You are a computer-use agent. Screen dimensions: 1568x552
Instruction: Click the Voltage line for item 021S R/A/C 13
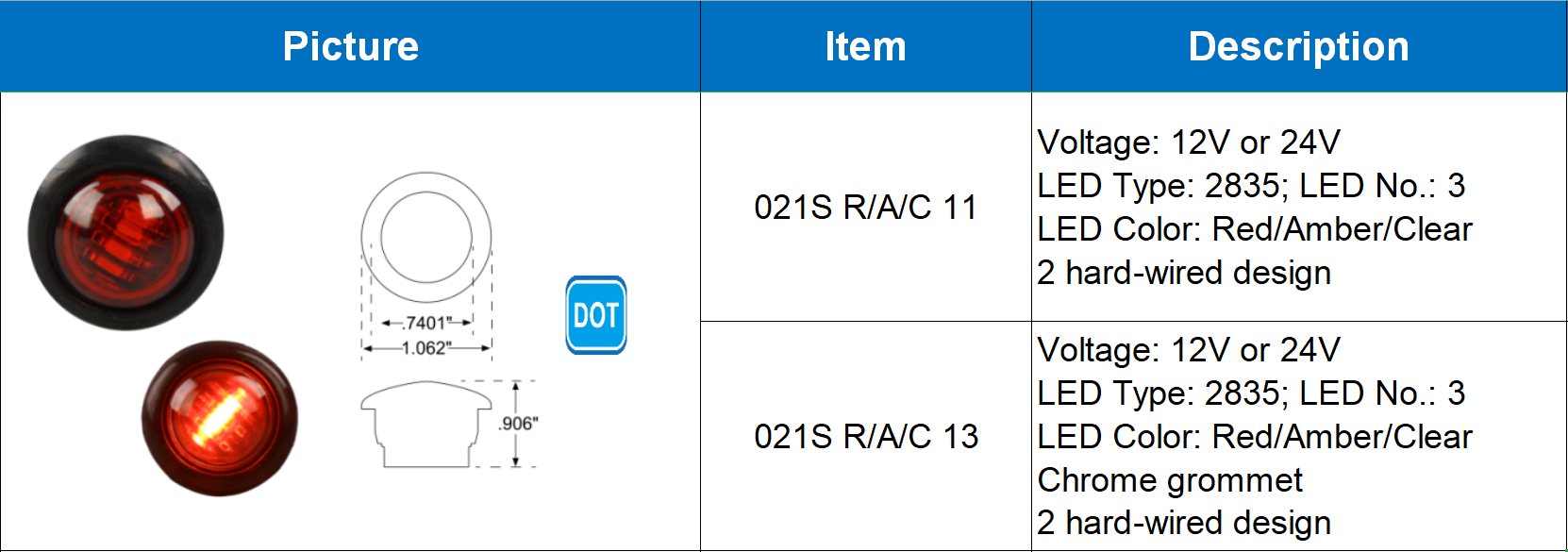[x=1188, y=350]
